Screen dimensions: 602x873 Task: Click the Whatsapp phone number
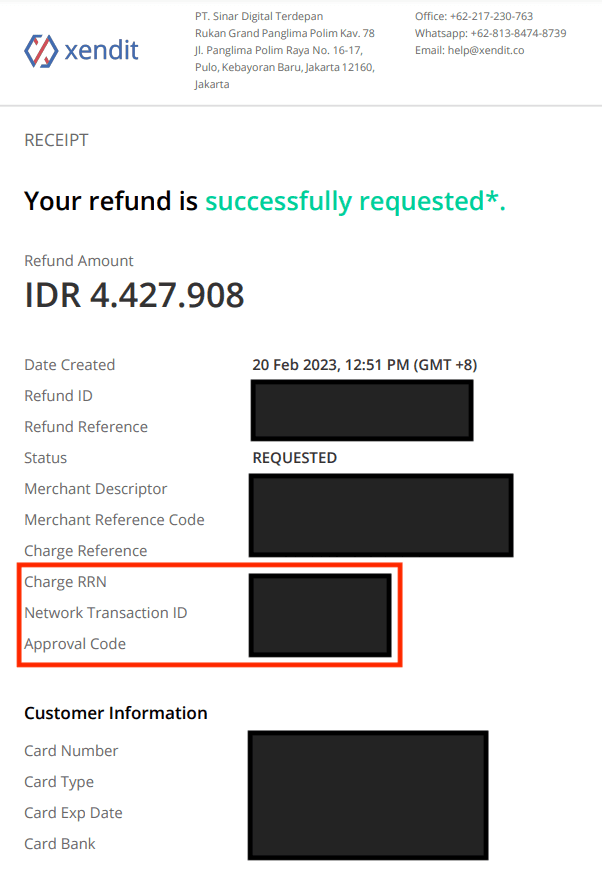coord(518,33)
